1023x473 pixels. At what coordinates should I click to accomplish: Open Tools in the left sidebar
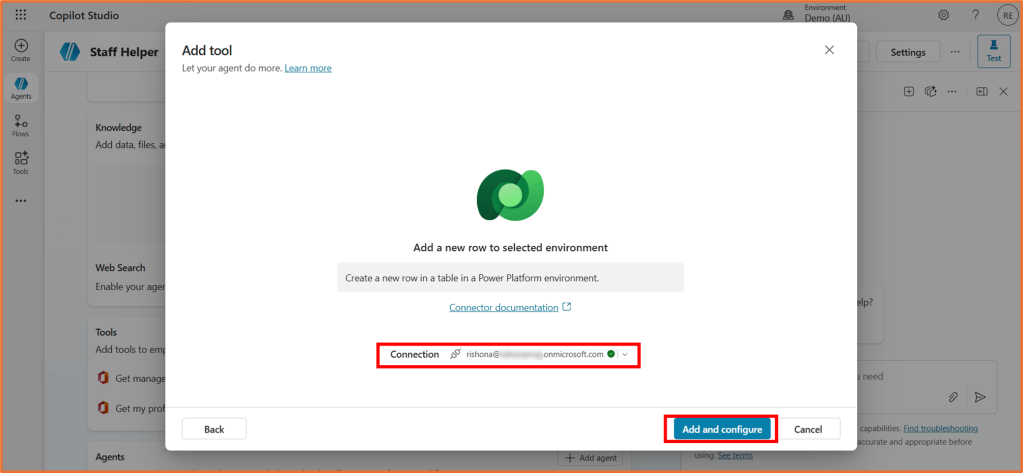tap(21, 163)
